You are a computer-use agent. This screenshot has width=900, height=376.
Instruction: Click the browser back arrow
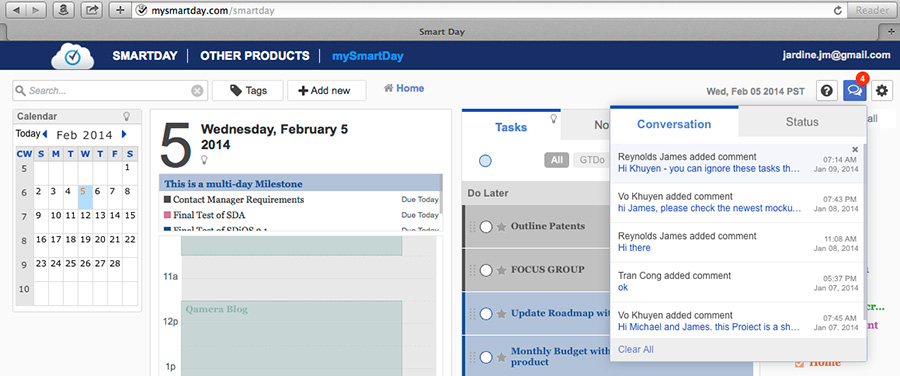click(15, 10)
